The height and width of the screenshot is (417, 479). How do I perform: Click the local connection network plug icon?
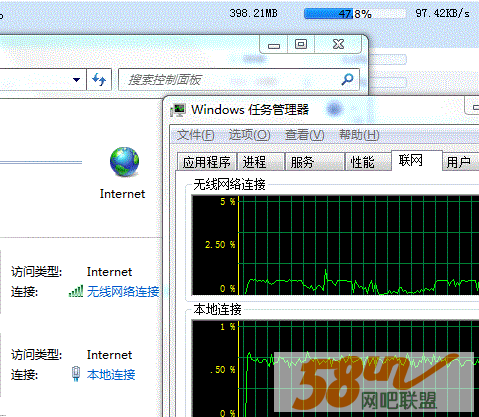[x=76, y=374]
